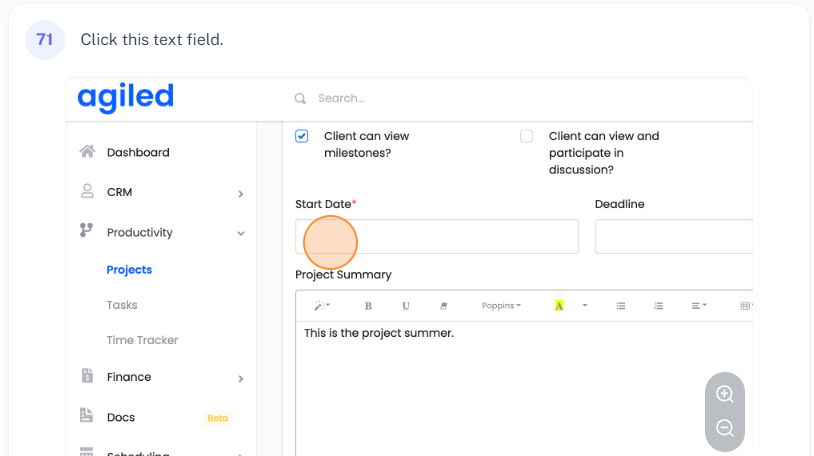Open the magic wand style dropdown
This screenshot has height=456, width=814.
pos(322,306)
